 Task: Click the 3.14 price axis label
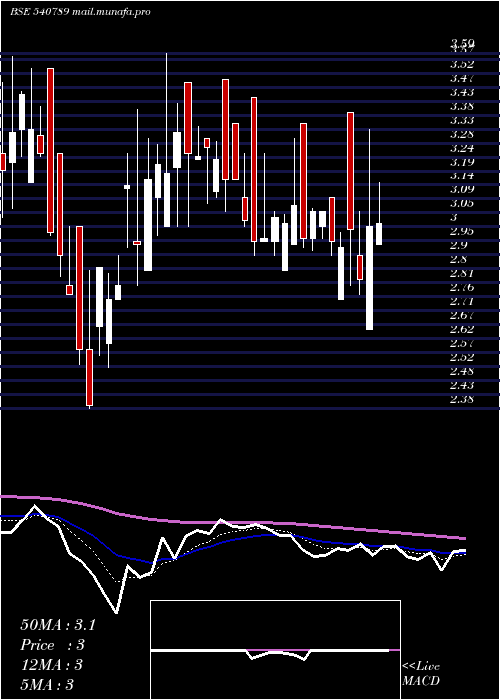[462, 176]
